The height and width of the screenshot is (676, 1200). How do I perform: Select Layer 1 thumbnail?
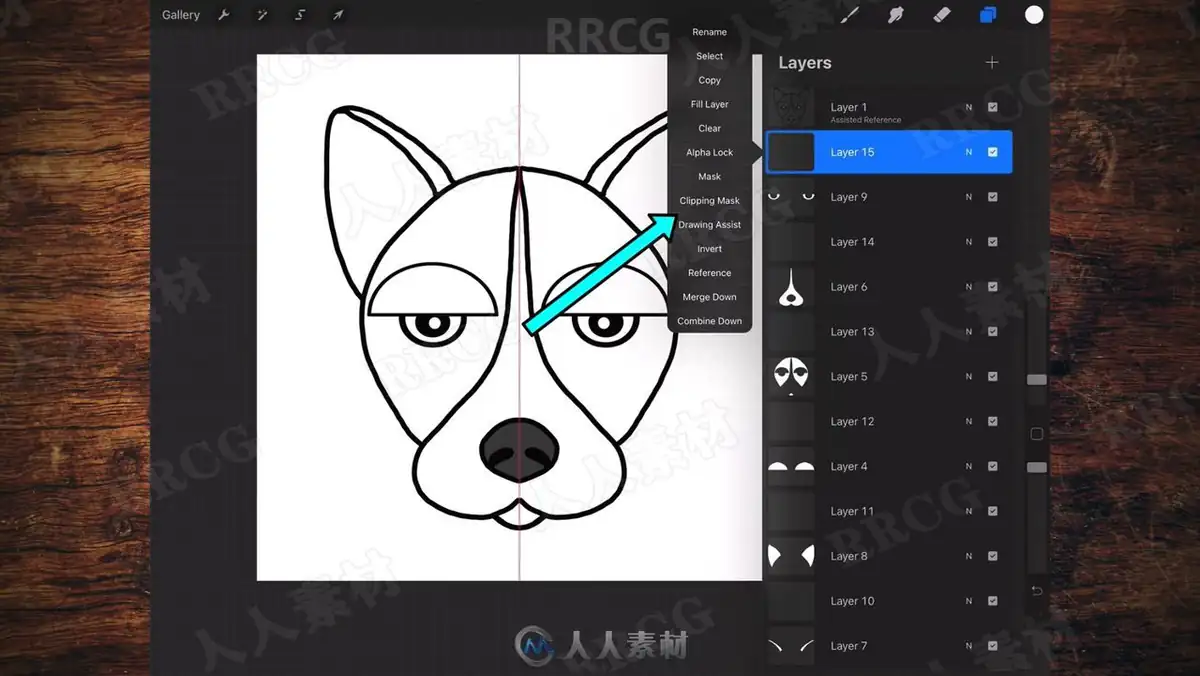click(791, 107)
